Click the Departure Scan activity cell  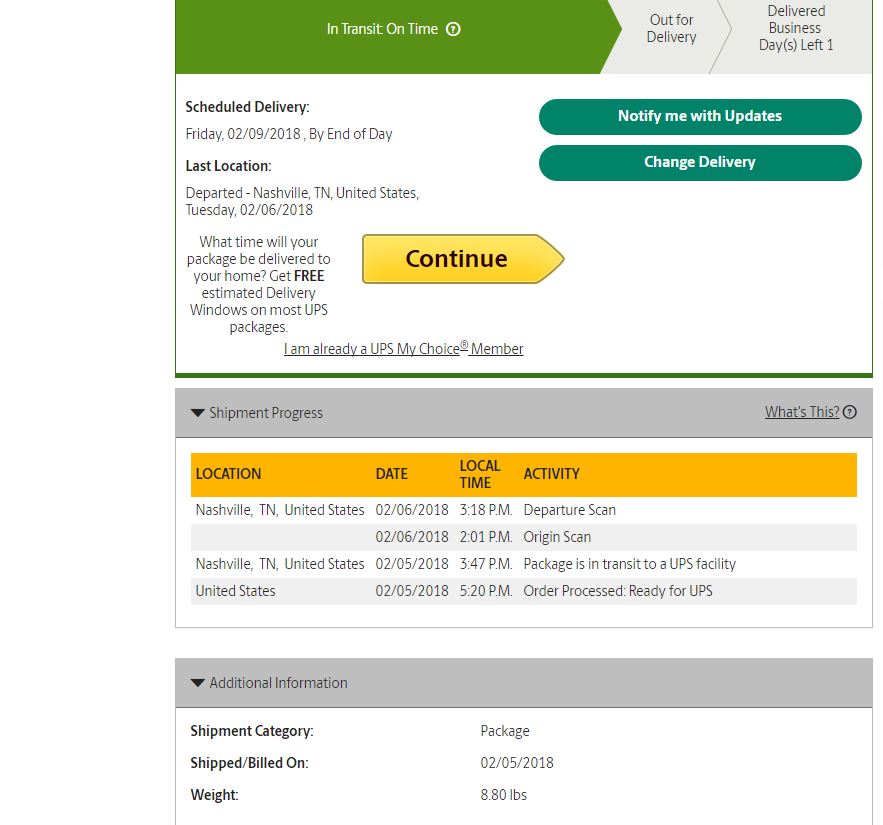tap(569, 510)
